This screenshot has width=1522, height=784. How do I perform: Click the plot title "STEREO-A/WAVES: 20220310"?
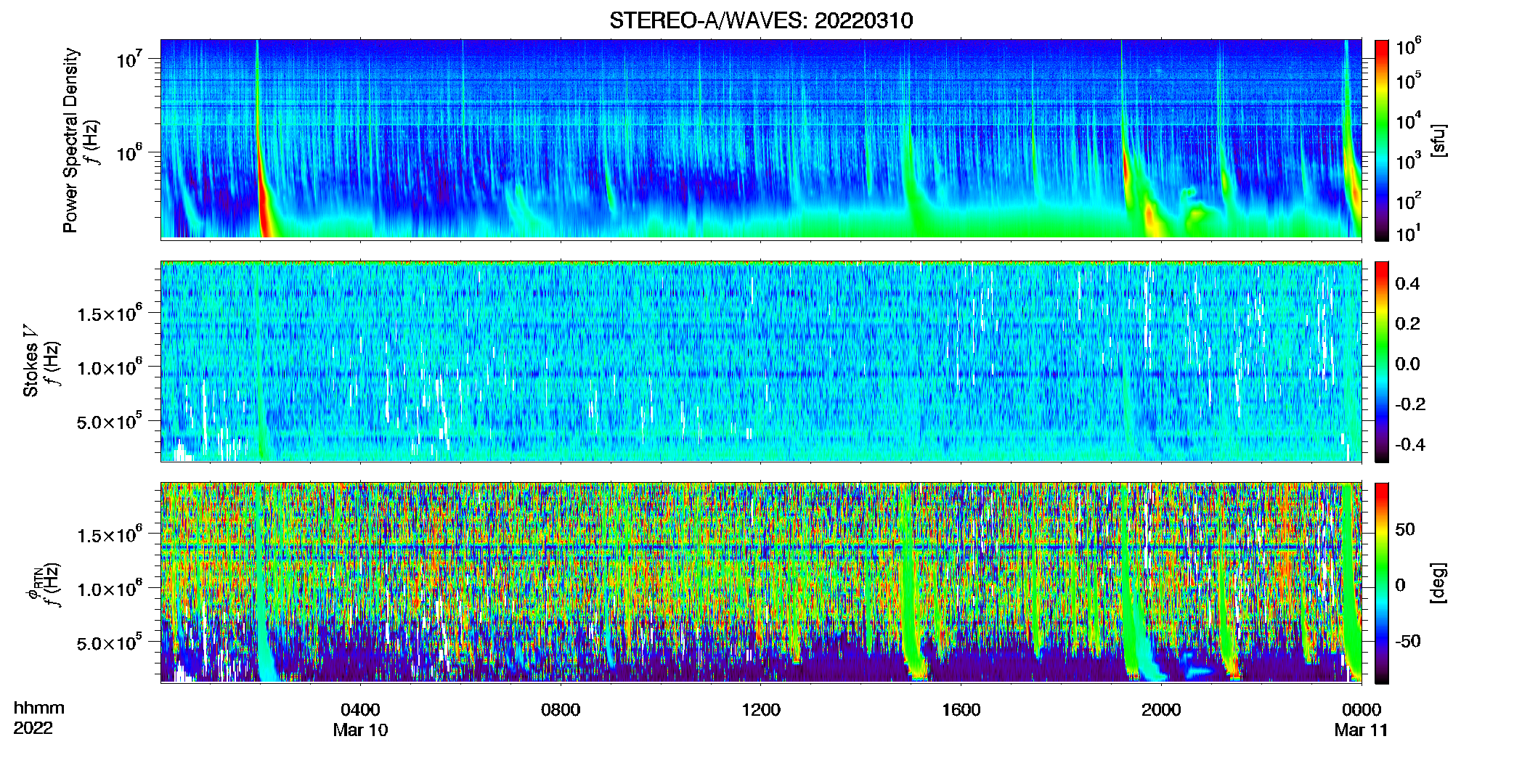761,20
